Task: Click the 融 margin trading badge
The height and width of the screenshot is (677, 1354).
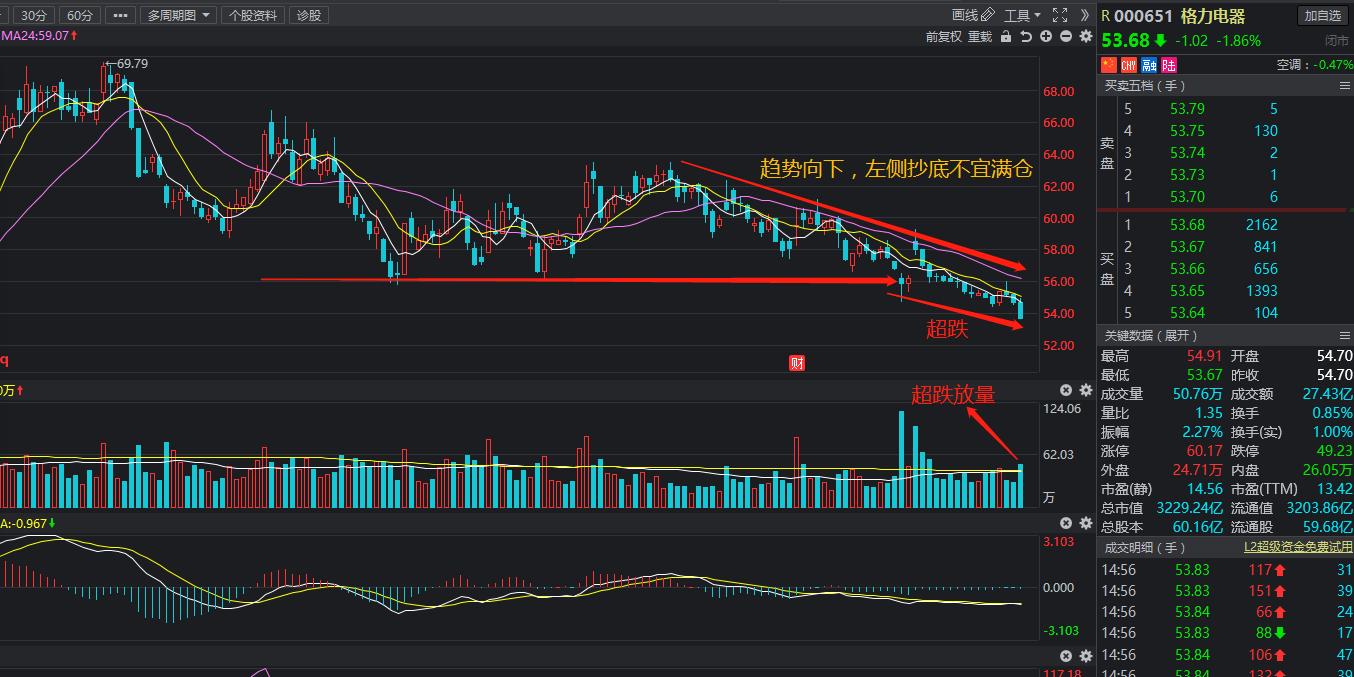Action: (x=1148, y=64)
